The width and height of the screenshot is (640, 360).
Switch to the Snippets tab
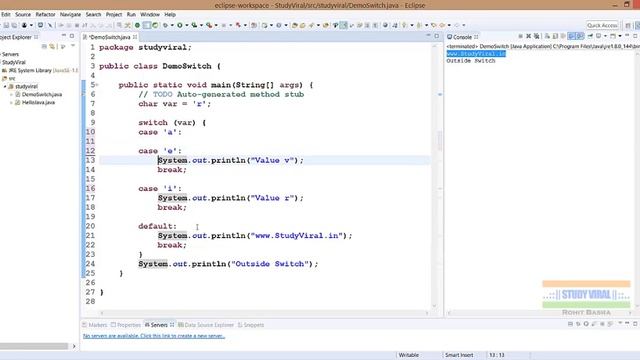pyautogui.click(x=251, y=325)
